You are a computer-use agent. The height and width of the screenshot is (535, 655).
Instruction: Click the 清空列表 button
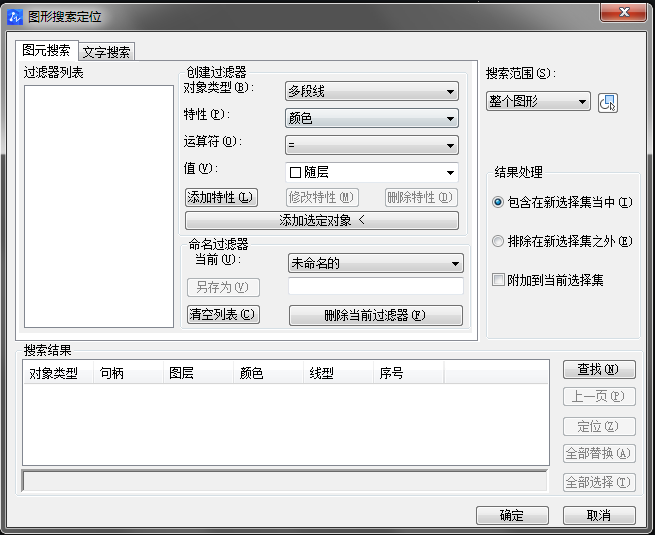point(222,314)
